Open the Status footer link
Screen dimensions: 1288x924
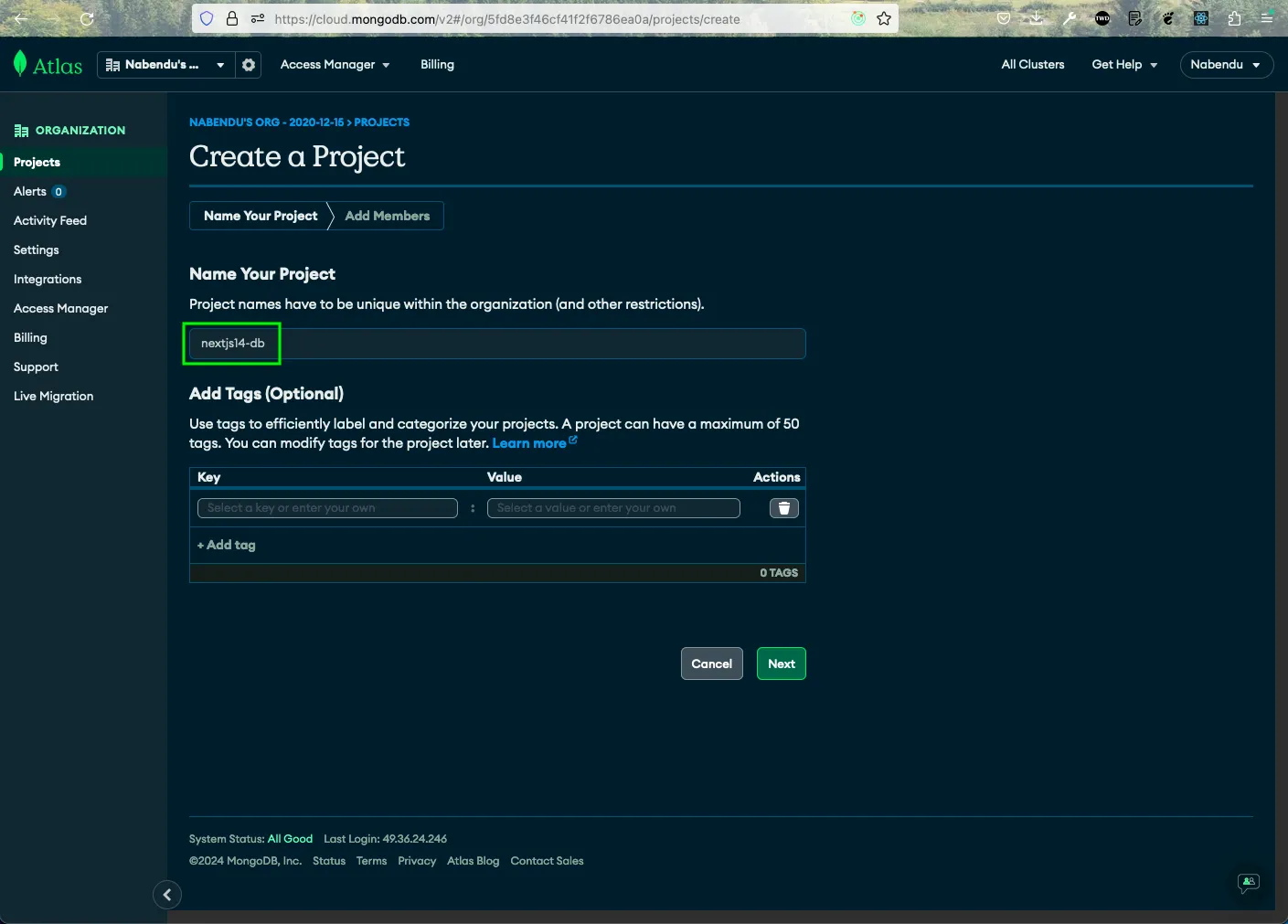[329, 861]
